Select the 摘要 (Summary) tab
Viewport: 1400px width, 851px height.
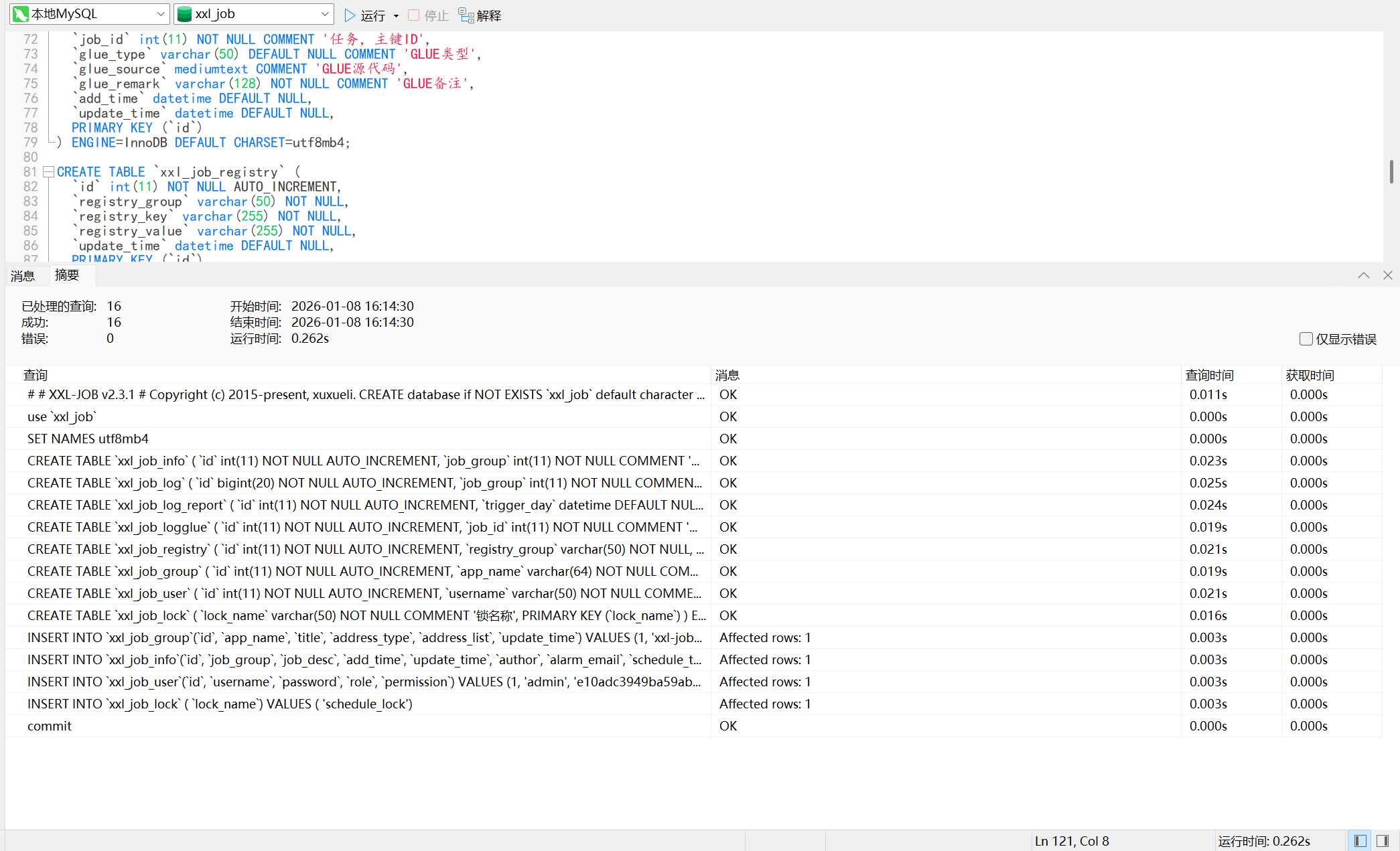pyautogui.click(x=67, y=275)
